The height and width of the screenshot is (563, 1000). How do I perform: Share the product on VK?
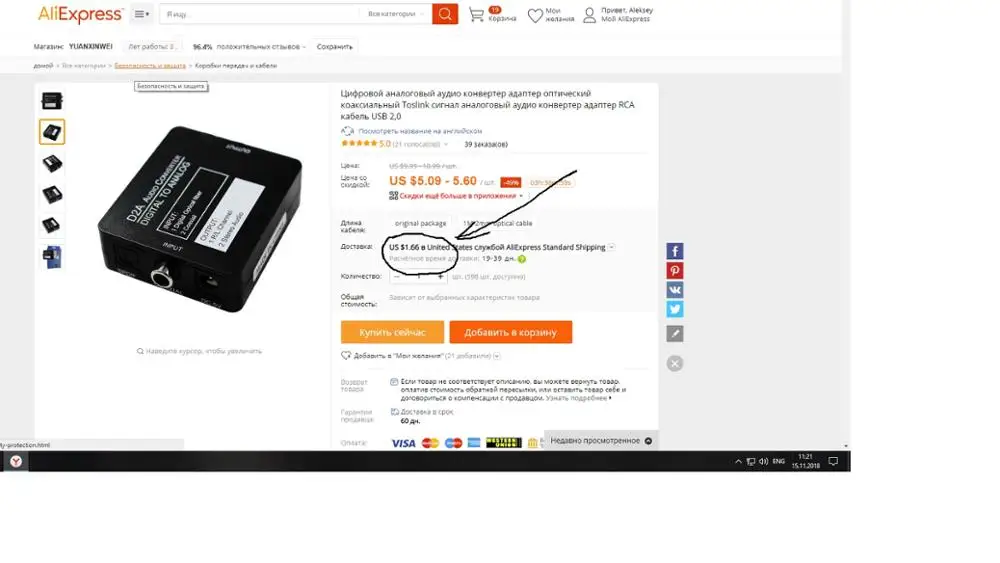pyautogui.click(x=675, y=289)
